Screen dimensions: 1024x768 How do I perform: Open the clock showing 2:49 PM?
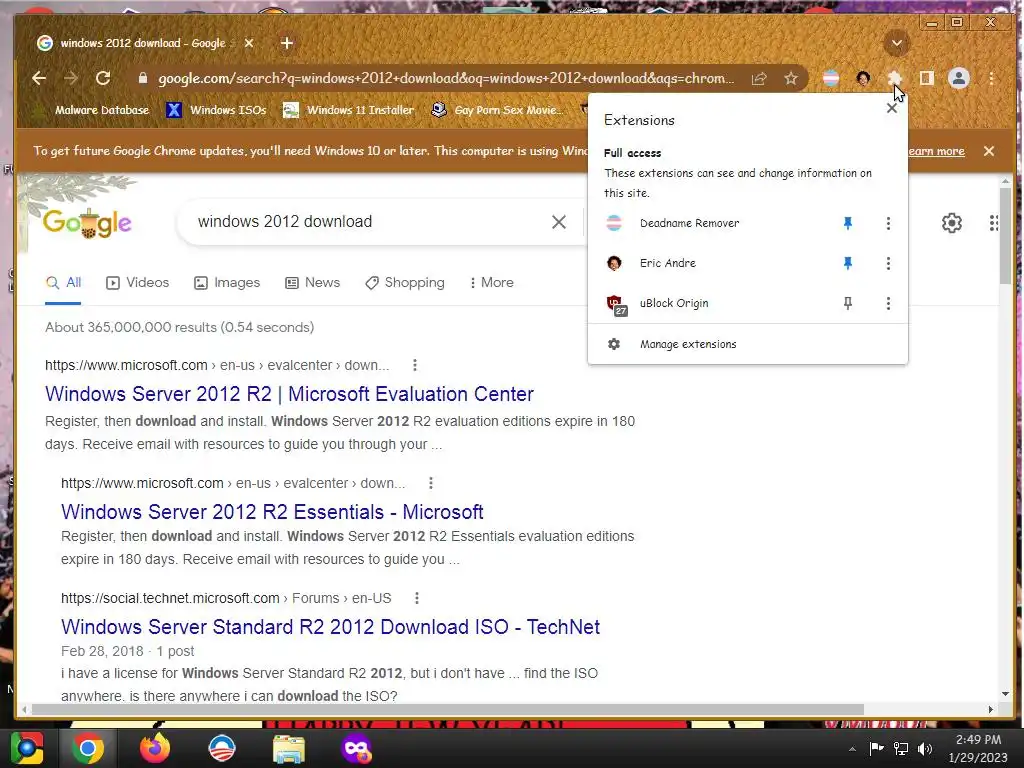coord(978,748)
